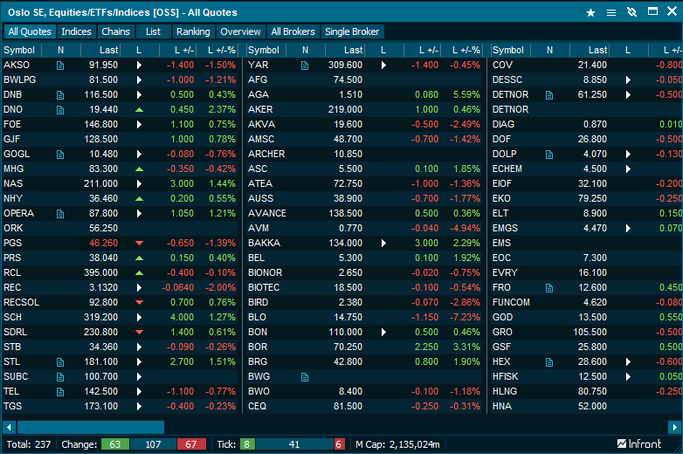The height and width of the screenshot is (454, 683).
Task: Click the green 63 gainers count
Action: click(x=115, y=444)
